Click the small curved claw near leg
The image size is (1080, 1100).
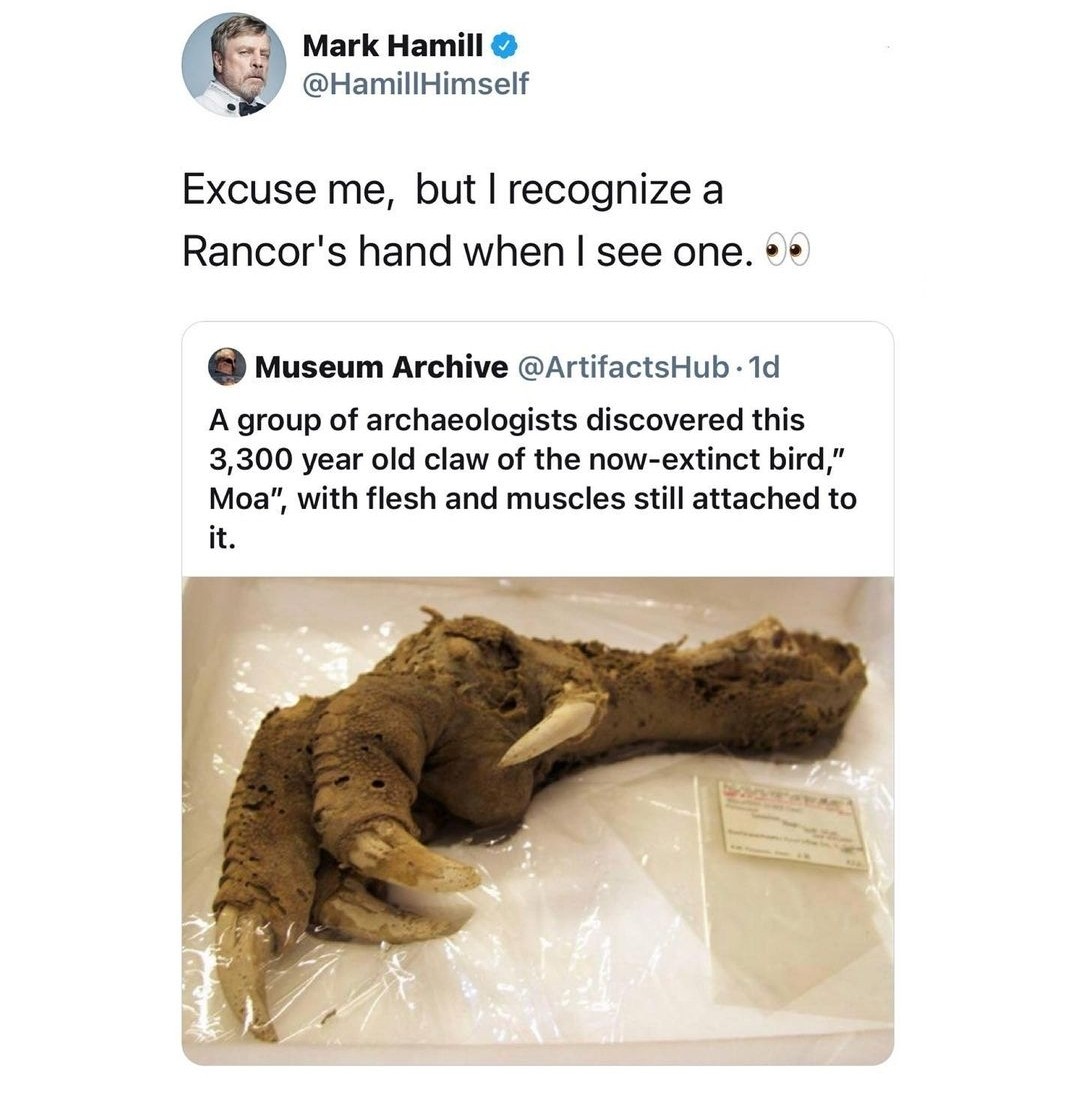coord(550,731)
